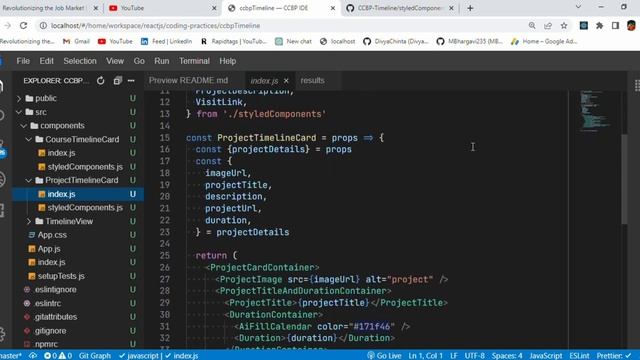Viewport: 640px width, 360px height.
Task: Close the CCBP-Timeline GitHub tab
Action: (451, 8)
